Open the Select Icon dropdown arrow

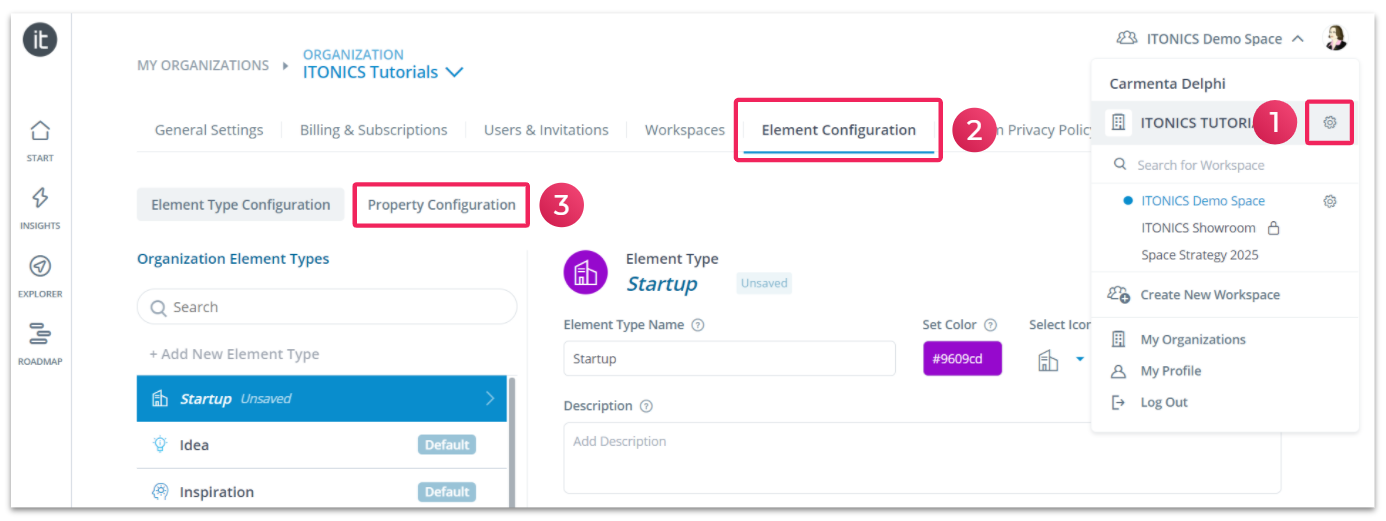1080,359
